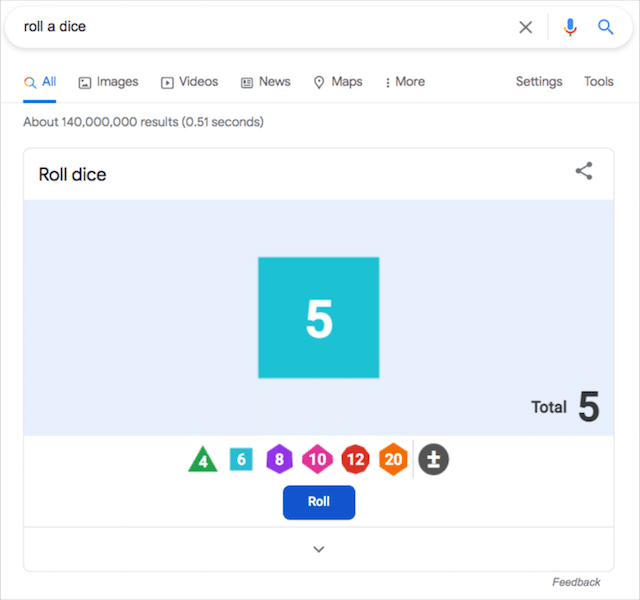Switch to the Images tab

pos(108,82)
